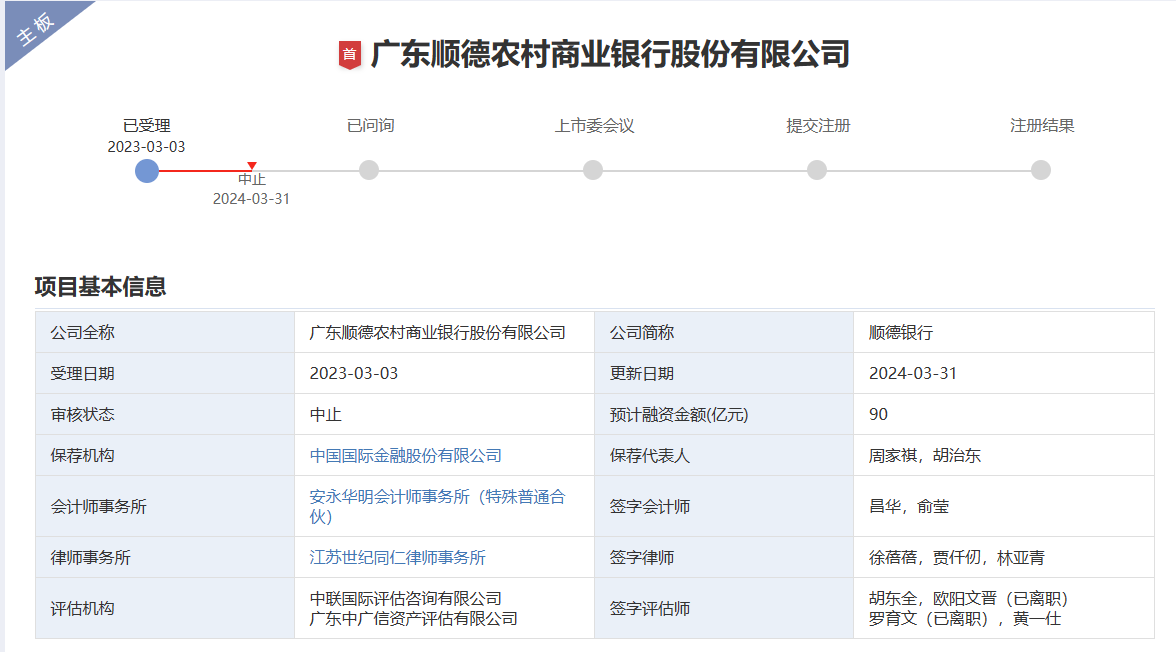Click the 上市委会议 stage circle
The width and height of the screenshot is (1176, 652).
pyautogui.click(x=593, y=170)
